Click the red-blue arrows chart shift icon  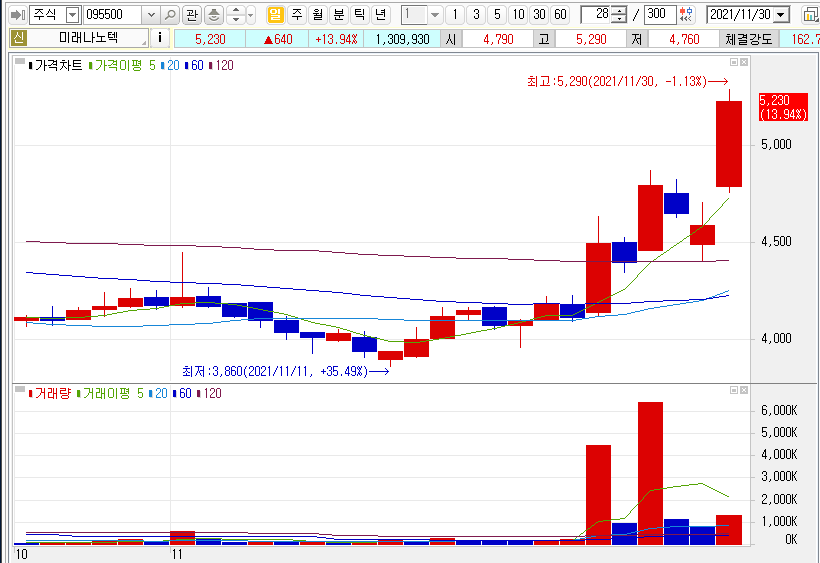[x=687, y=15]
